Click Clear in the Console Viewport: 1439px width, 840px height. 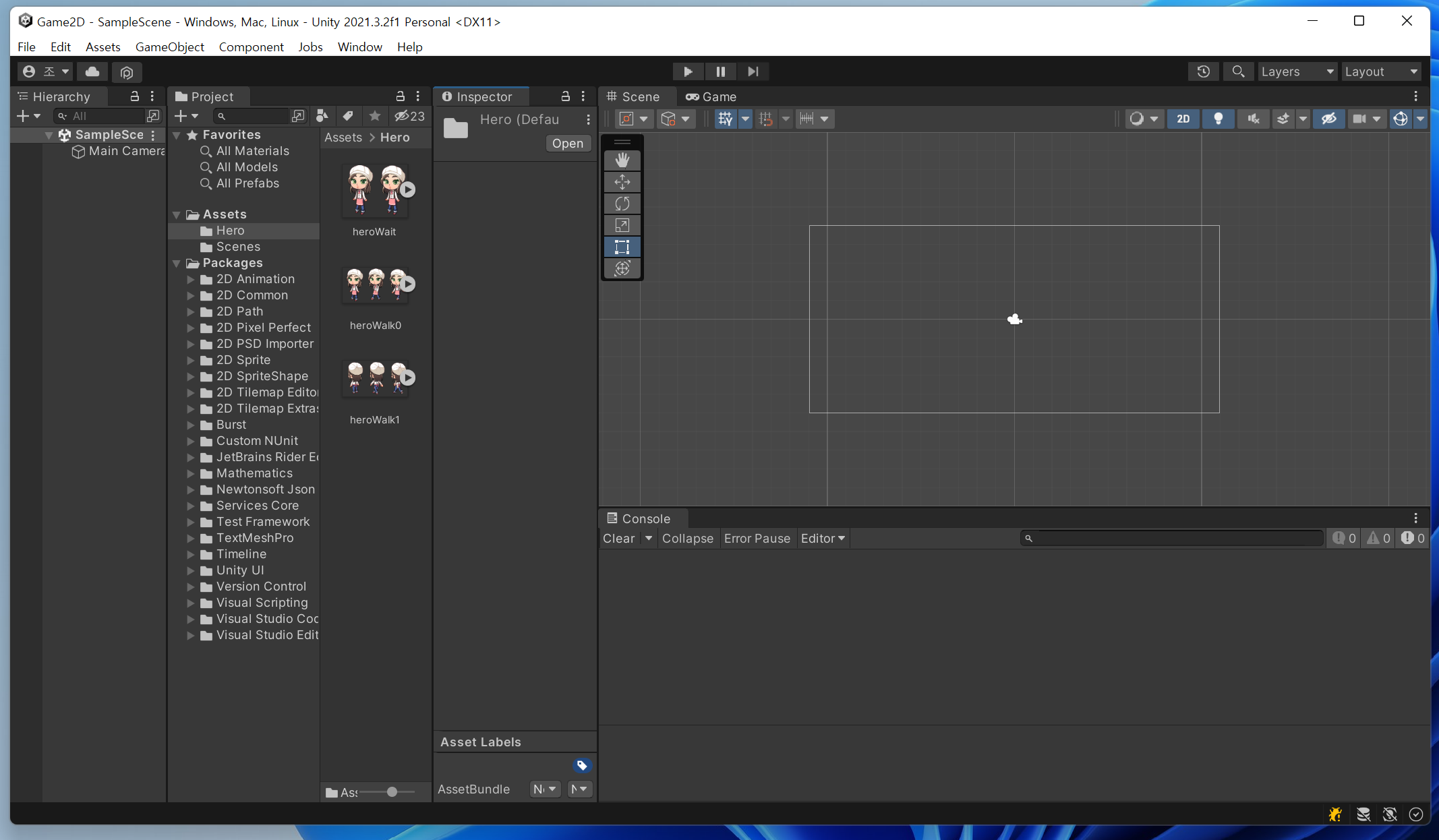(618, 538)
